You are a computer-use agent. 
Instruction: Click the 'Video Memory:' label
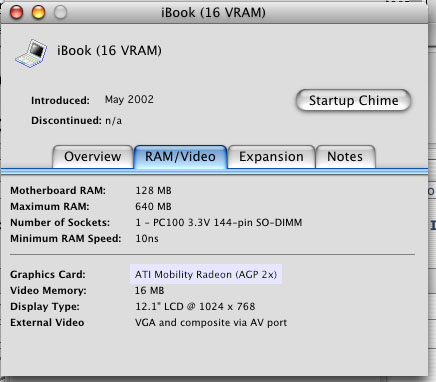48,291
